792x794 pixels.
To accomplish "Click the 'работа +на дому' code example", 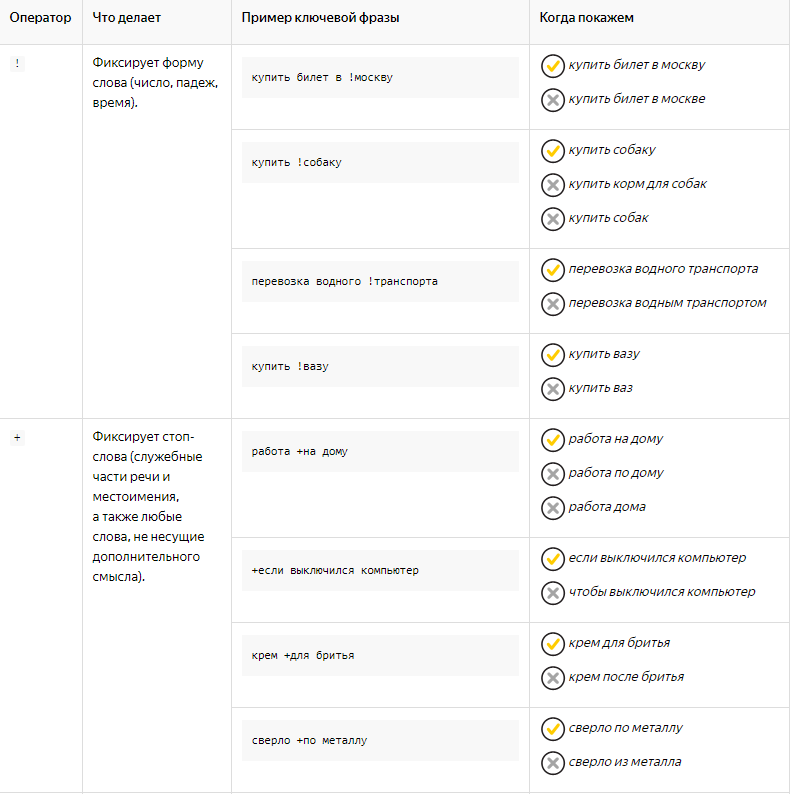I will 300,451.
